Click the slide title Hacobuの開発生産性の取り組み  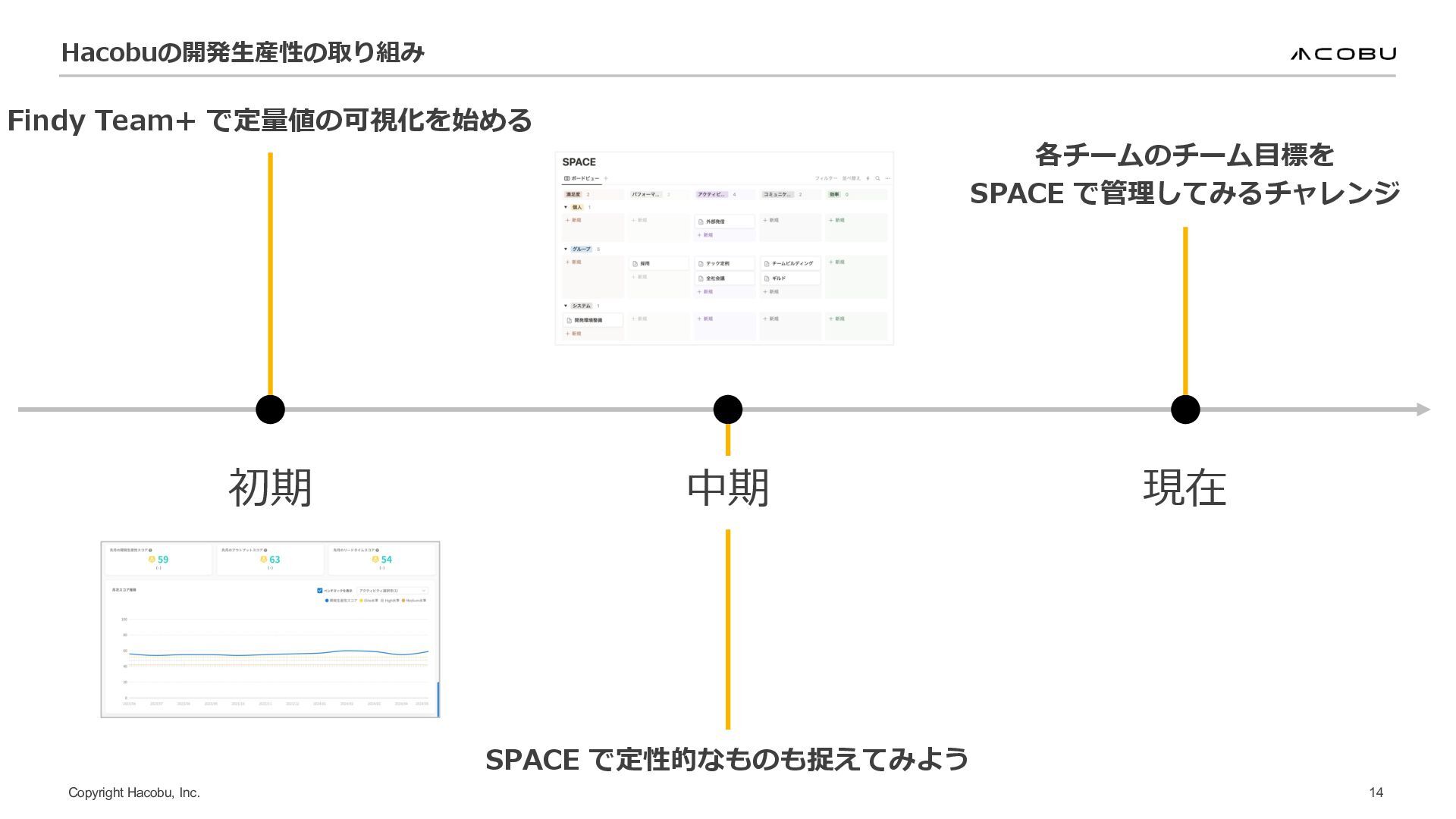[243, 52]
